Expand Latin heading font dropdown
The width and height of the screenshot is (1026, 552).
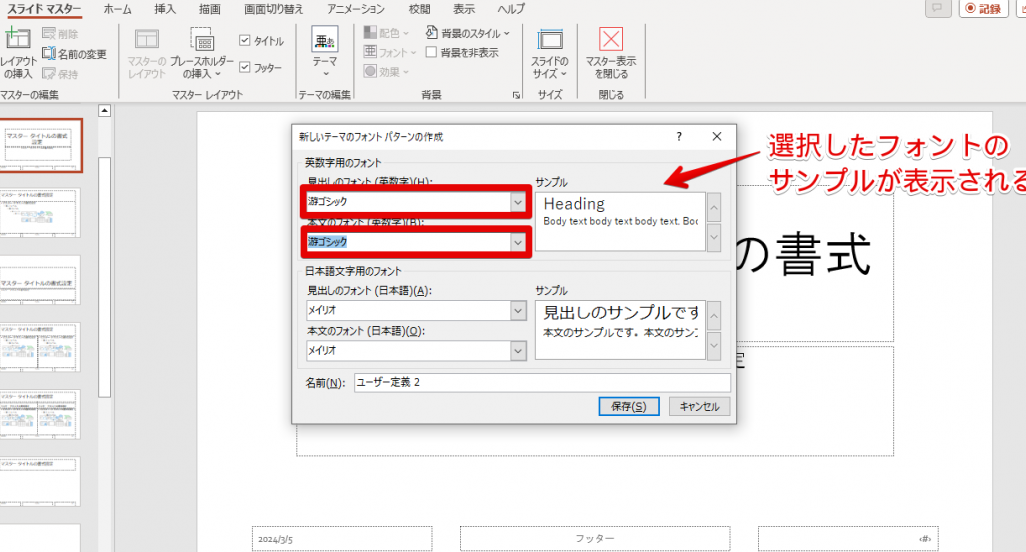(518, 202)
